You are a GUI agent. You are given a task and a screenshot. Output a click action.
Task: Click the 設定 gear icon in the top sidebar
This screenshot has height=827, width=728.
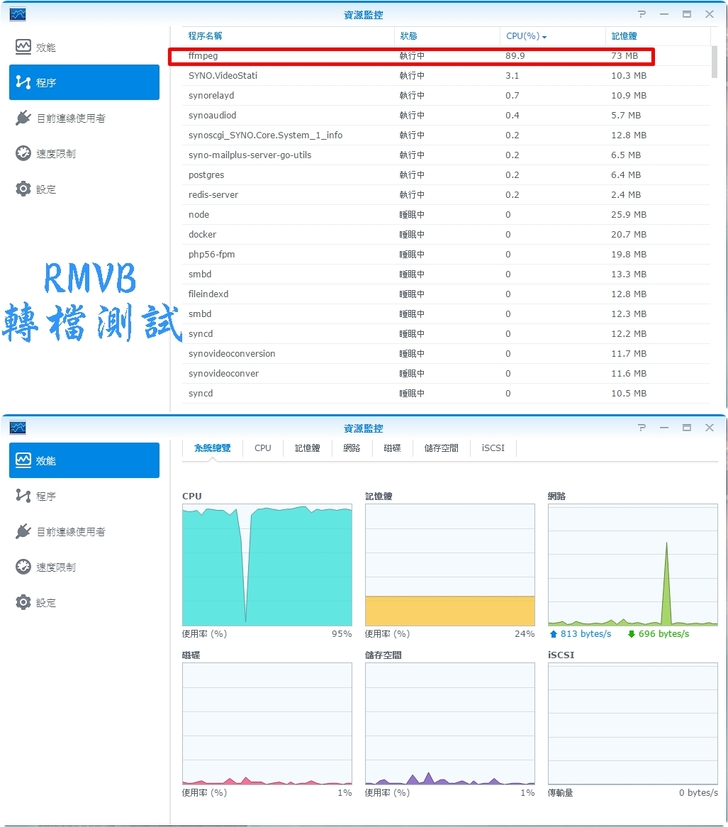click(x=24, y=189)
